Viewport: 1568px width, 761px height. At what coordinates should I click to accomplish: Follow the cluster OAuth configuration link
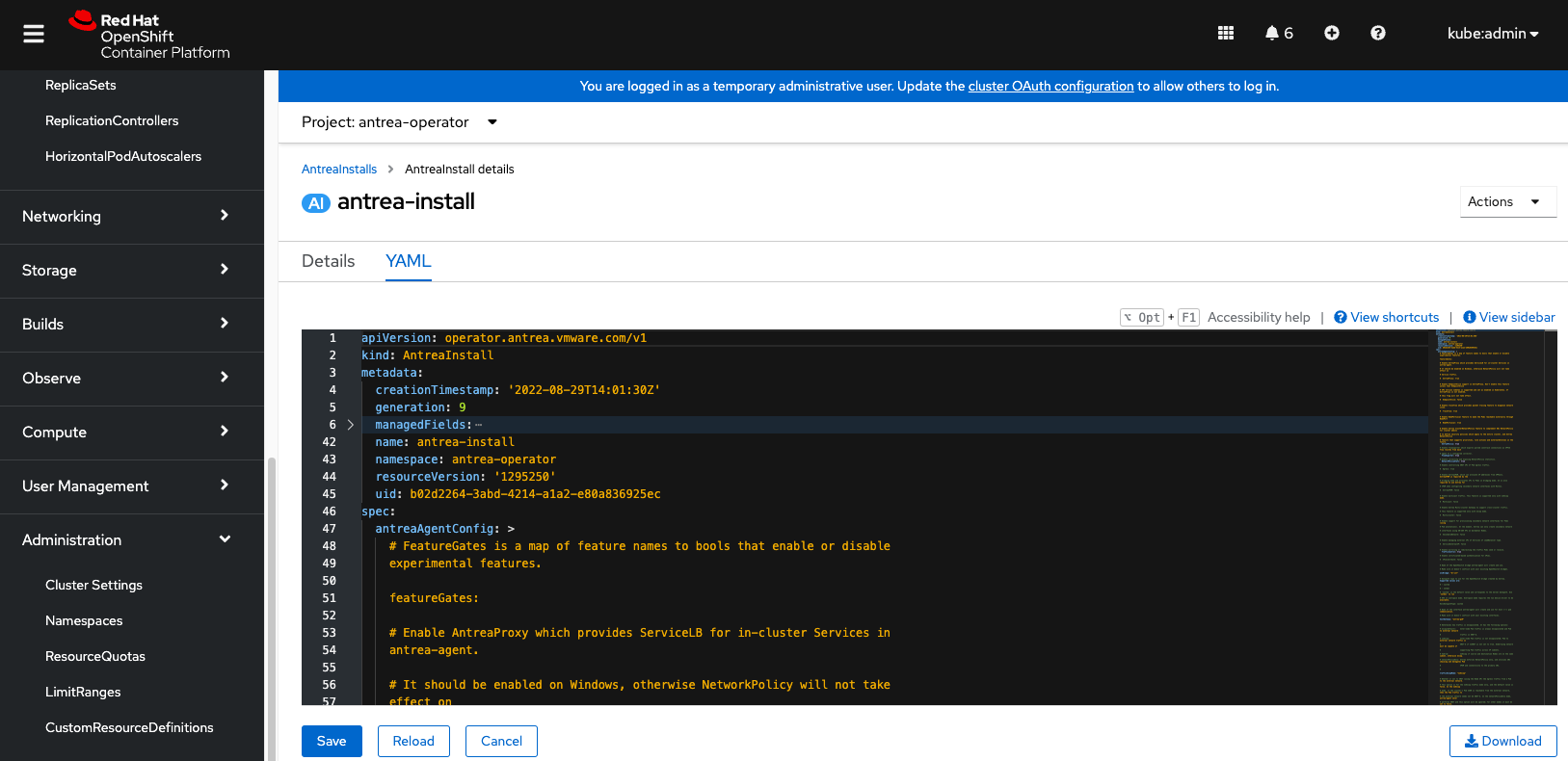1050,86
